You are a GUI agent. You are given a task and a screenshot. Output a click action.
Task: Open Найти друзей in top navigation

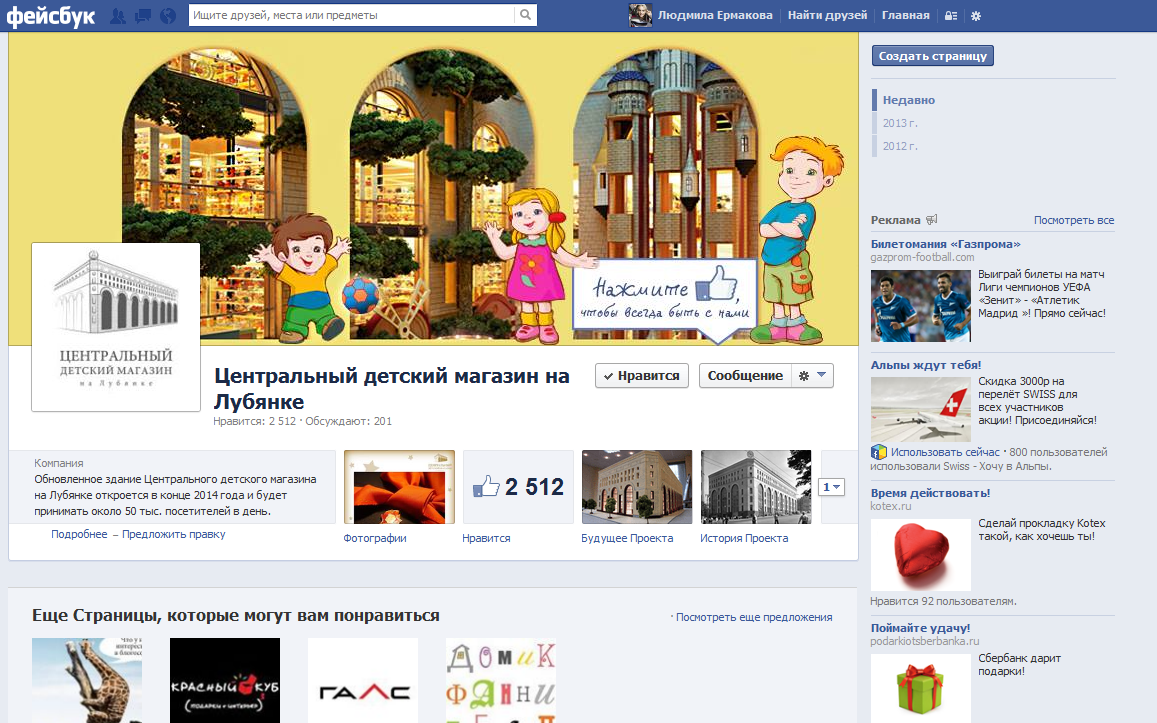click(x=827, y=15)
